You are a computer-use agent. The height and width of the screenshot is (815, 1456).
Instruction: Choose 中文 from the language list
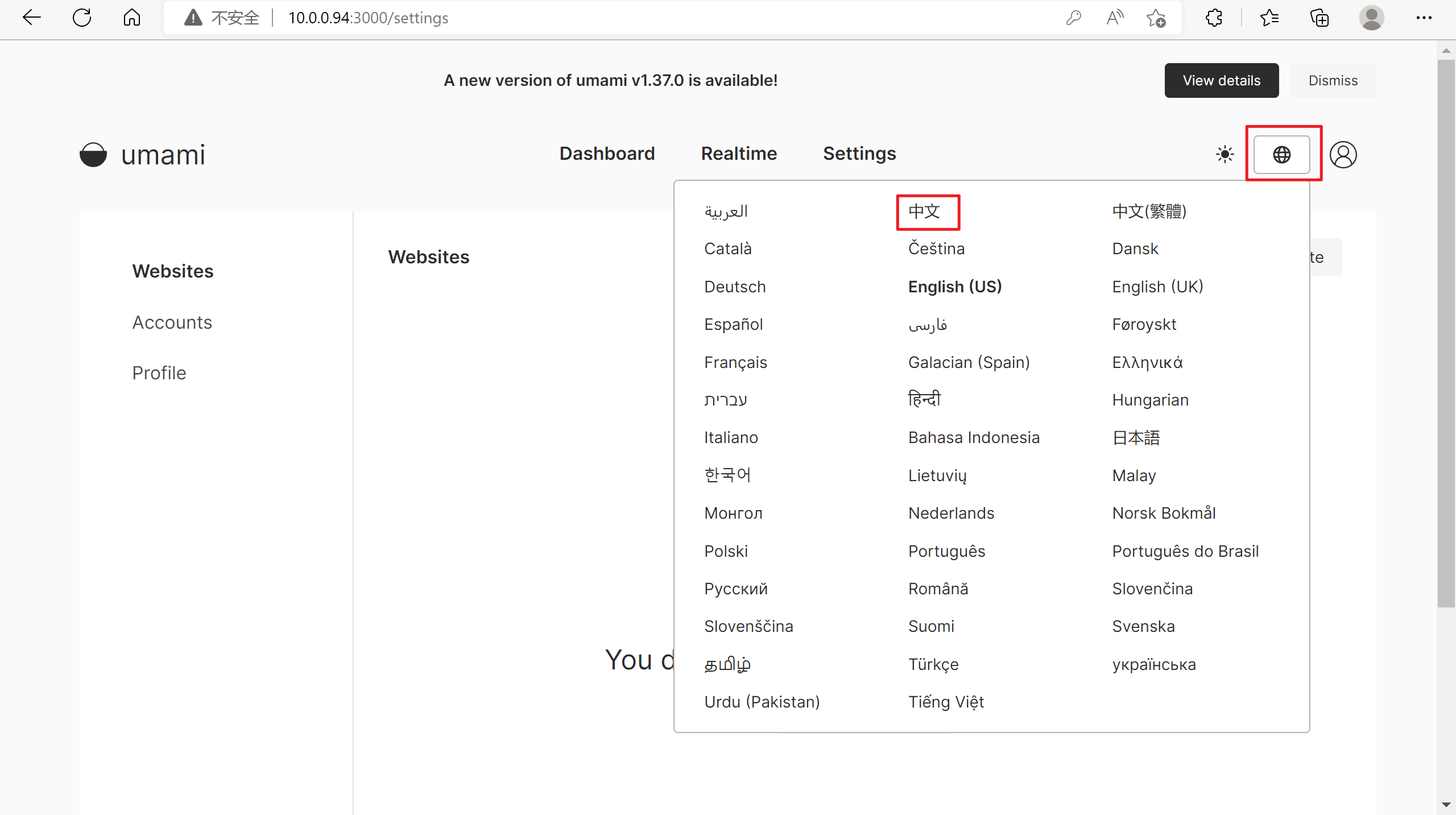[924, 211]
